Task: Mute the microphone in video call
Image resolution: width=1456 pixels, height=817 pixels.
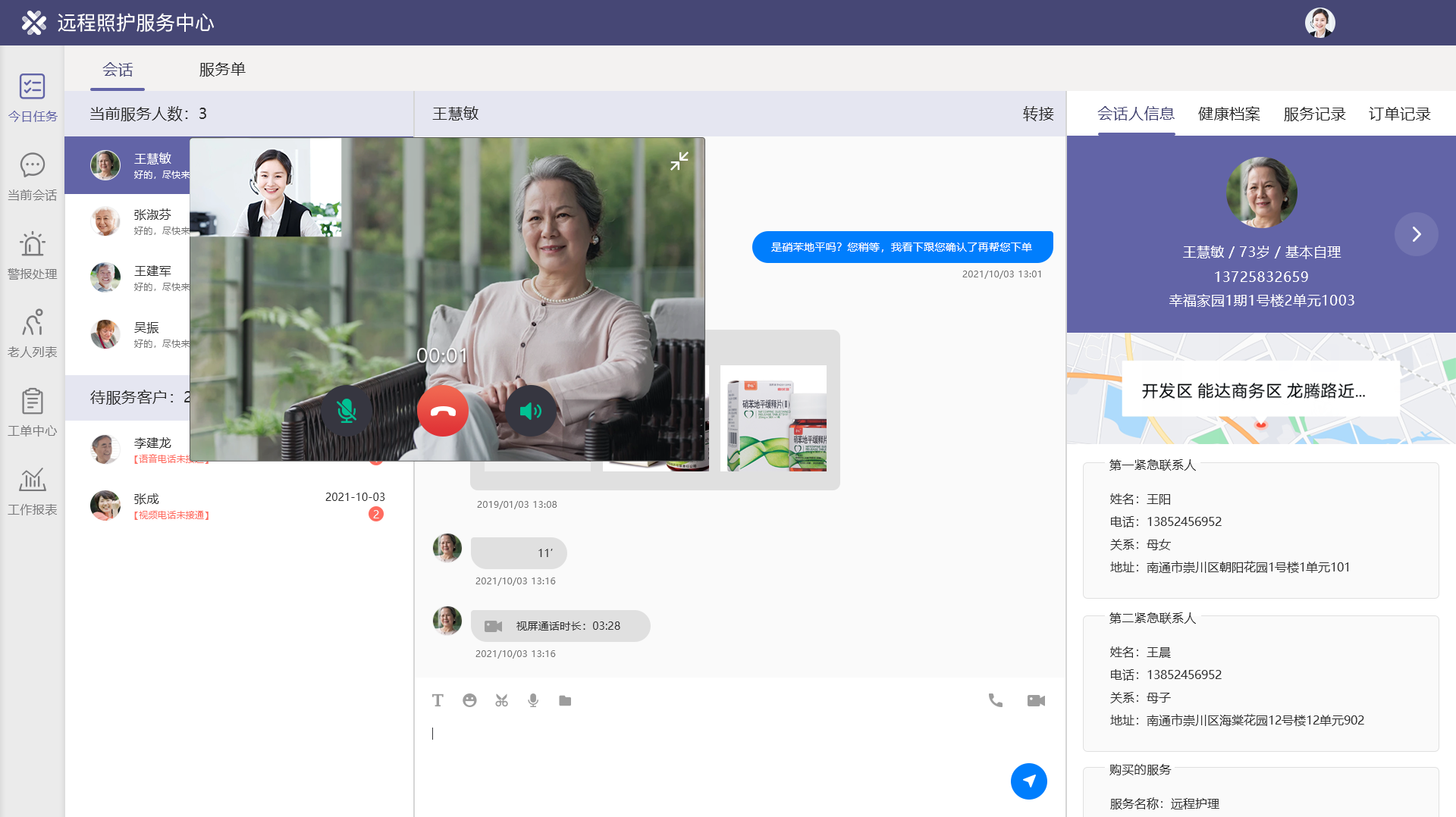Action: (x=347, y=411)
